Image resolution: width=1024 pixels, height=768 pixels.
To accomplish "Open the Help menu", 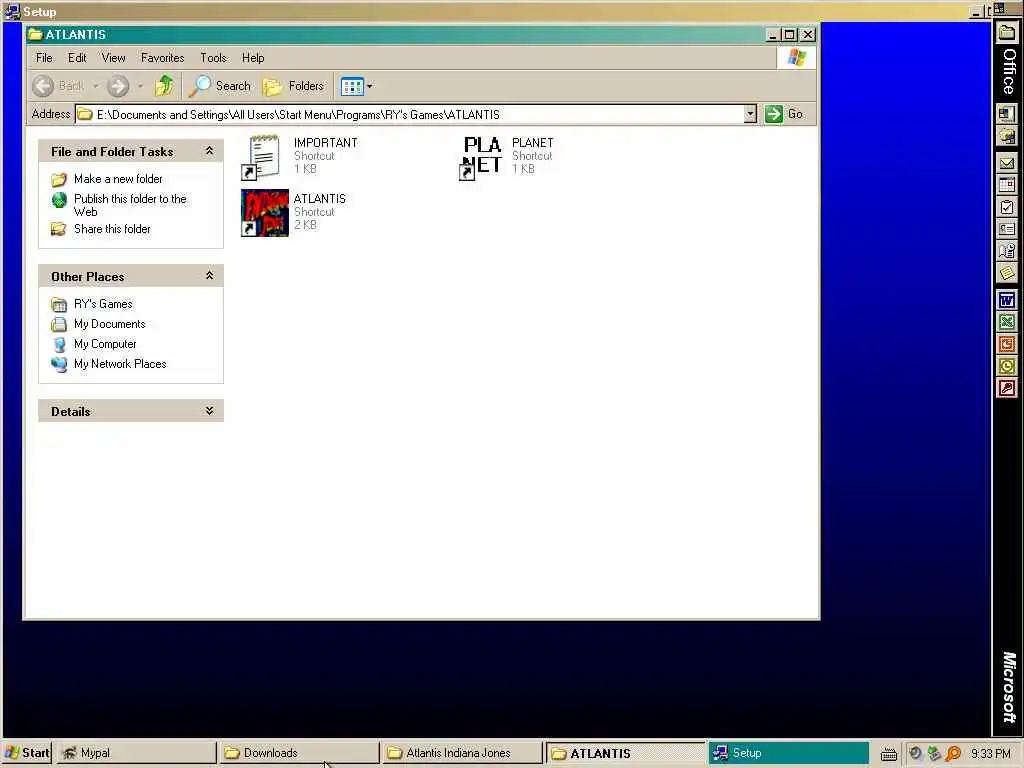I will (253, 57).
